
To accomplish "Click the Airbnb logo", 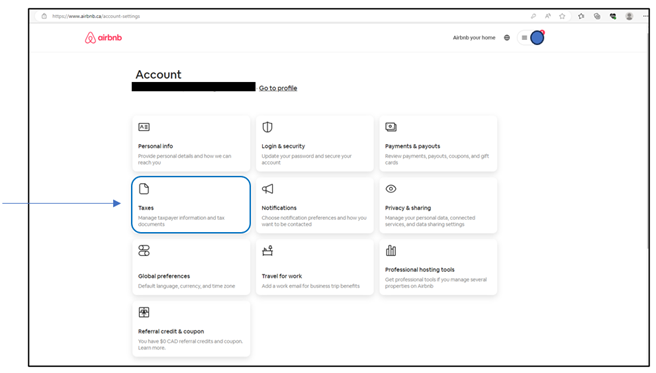I will point(103,38).
